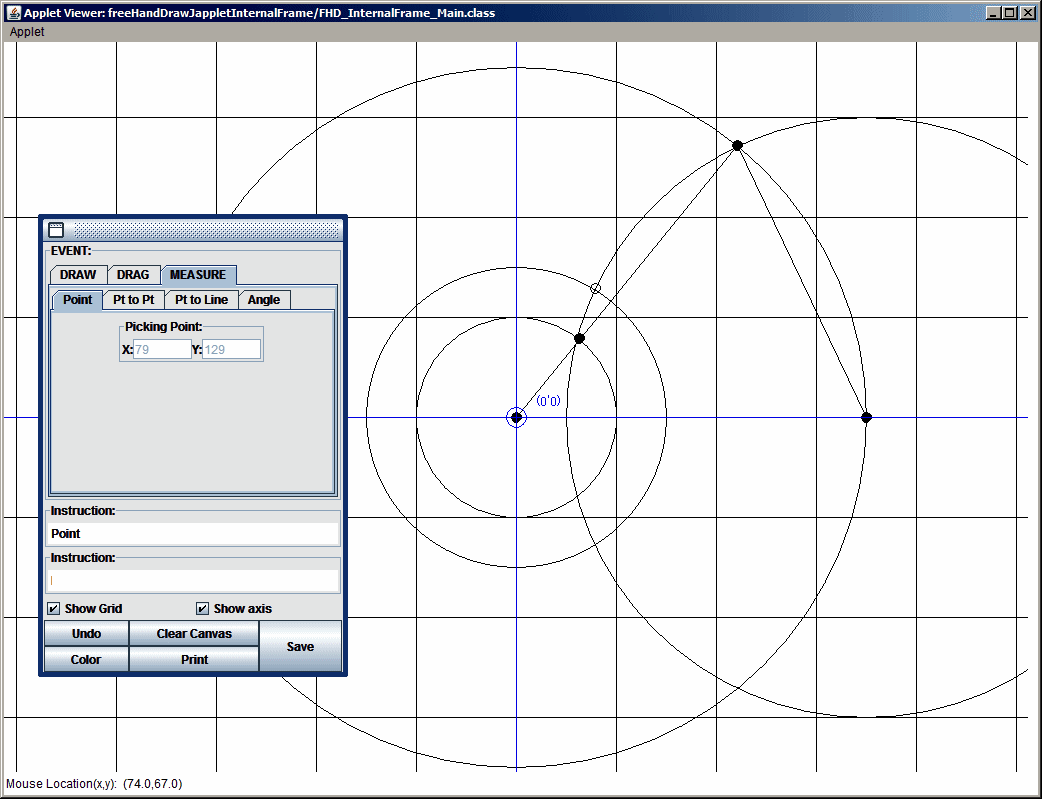Click the Java applet title bar icon

(x=13, y=13)
